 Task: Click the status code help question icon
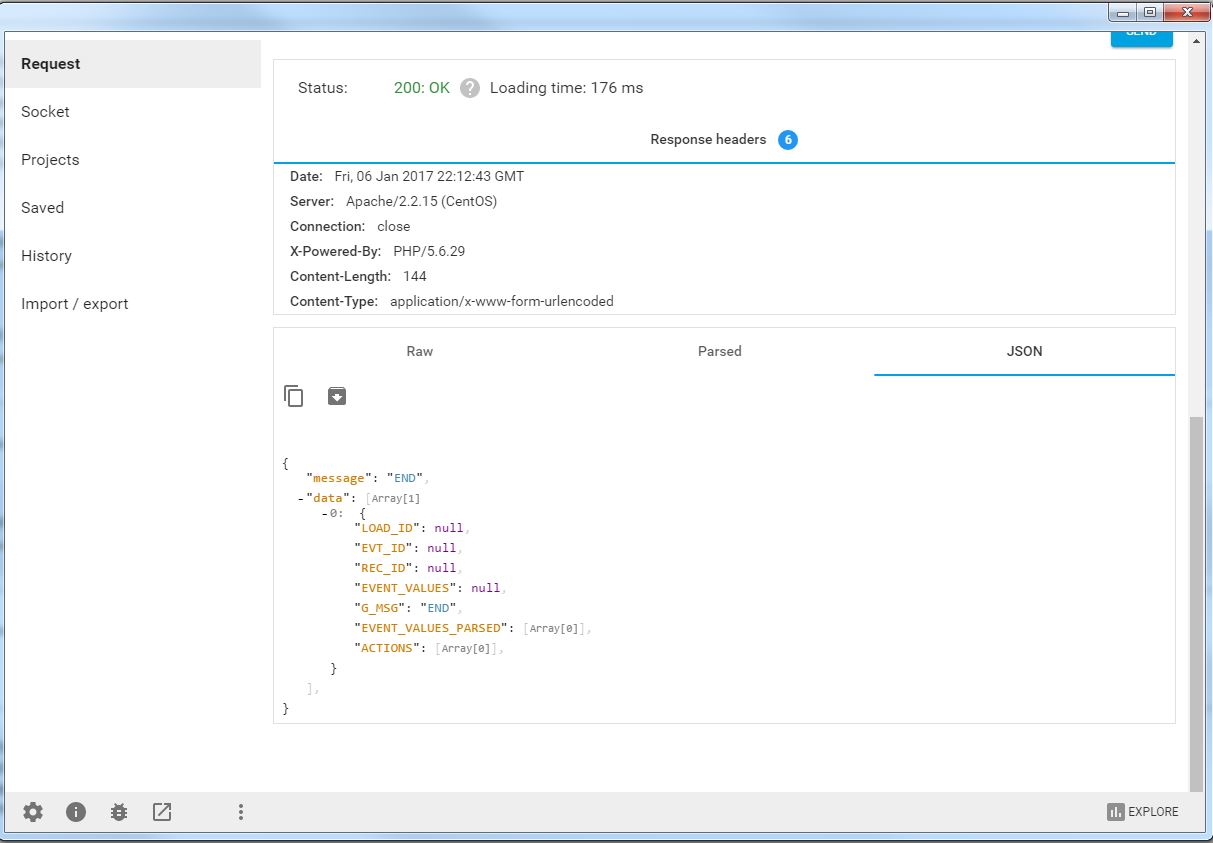(x=470, y=88)
